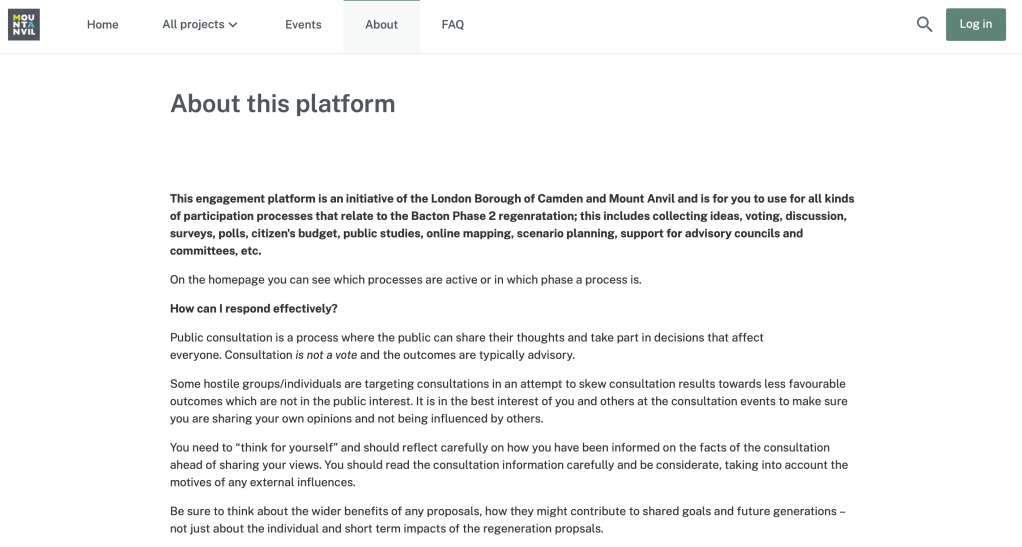This screenshot has height=547, width=1022.
Task: Navigate to the Events page
Action: 303,25
